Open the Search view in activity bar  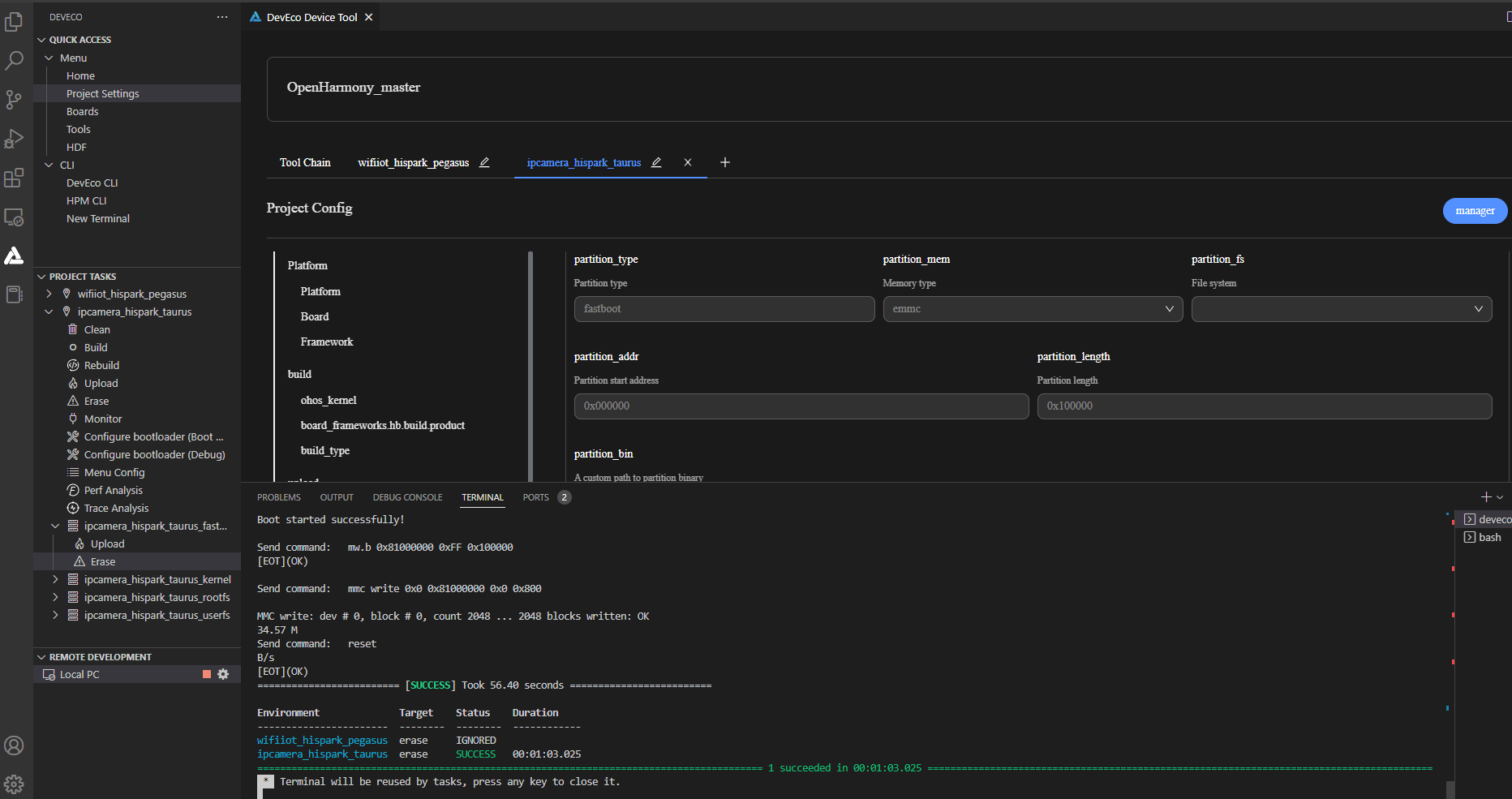[14, 60]
